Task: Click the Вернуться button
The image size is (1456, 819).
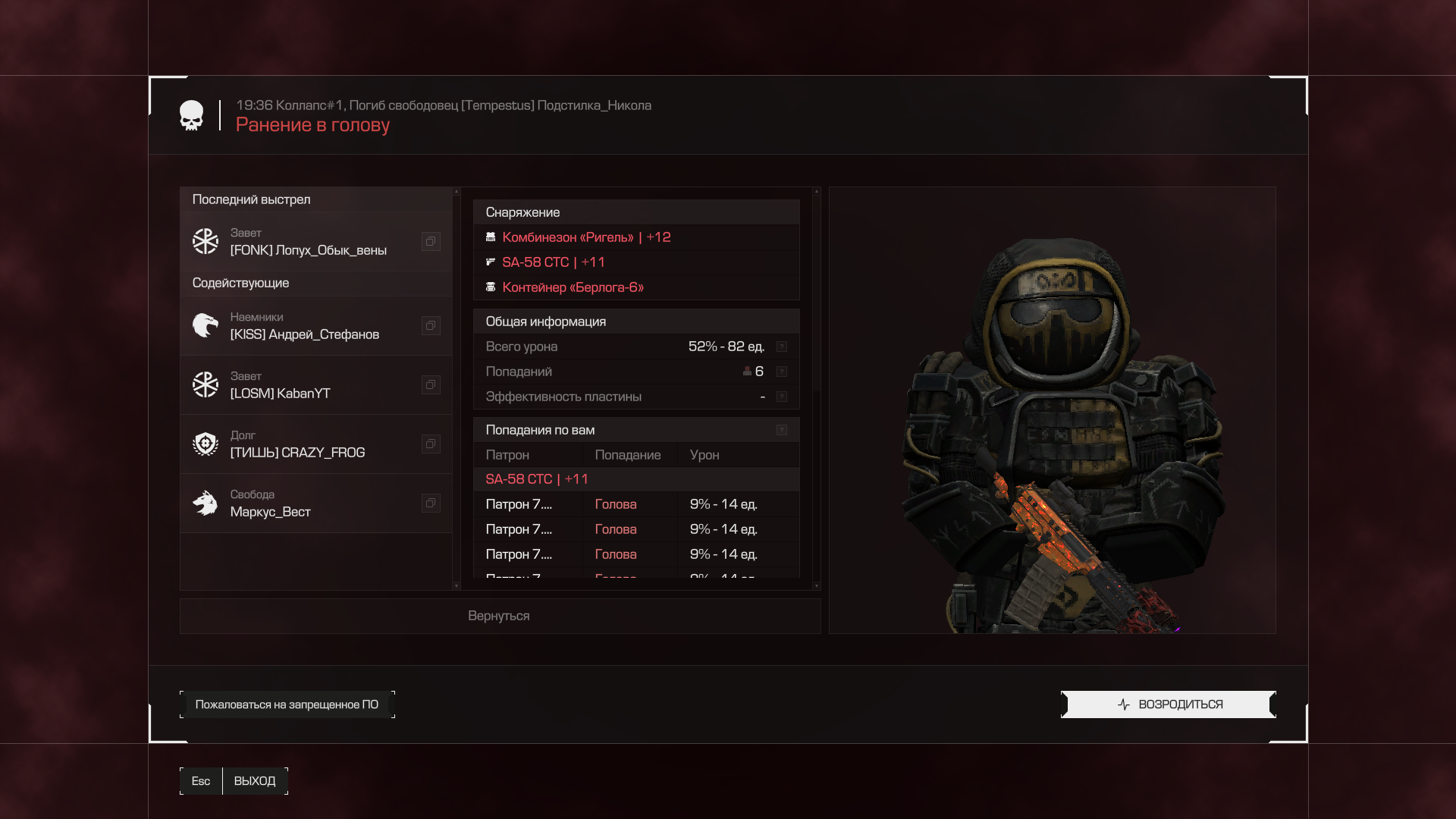Action: 500,616
